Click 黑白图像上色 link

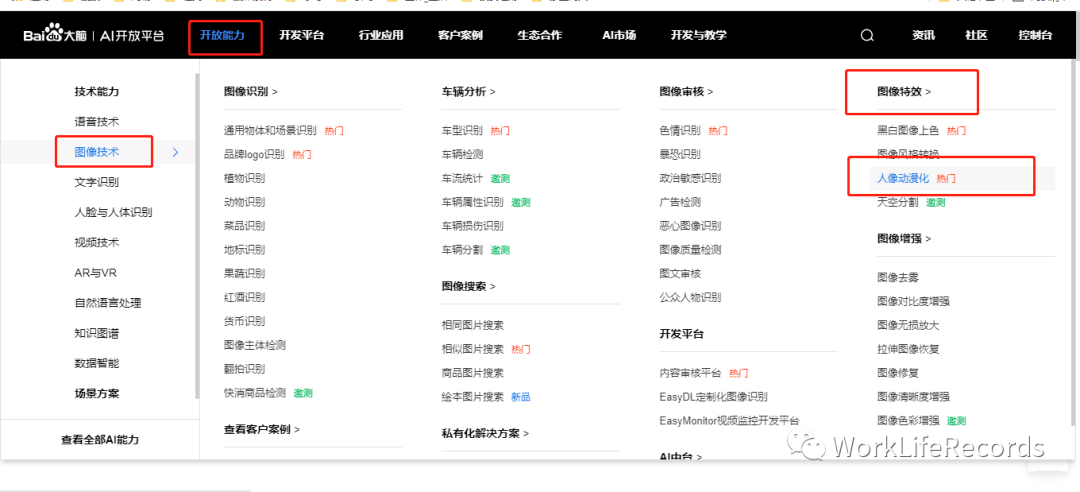click(908, 130)
